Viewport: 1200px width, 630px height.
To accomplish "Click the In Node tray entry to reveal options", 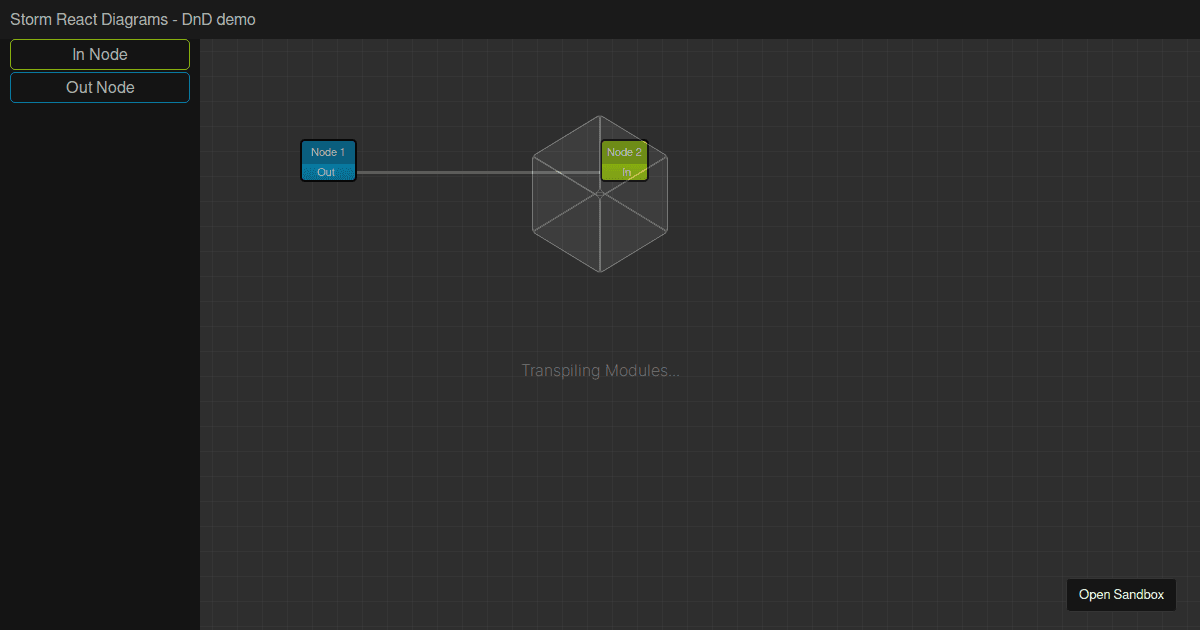I will (99, 54).
